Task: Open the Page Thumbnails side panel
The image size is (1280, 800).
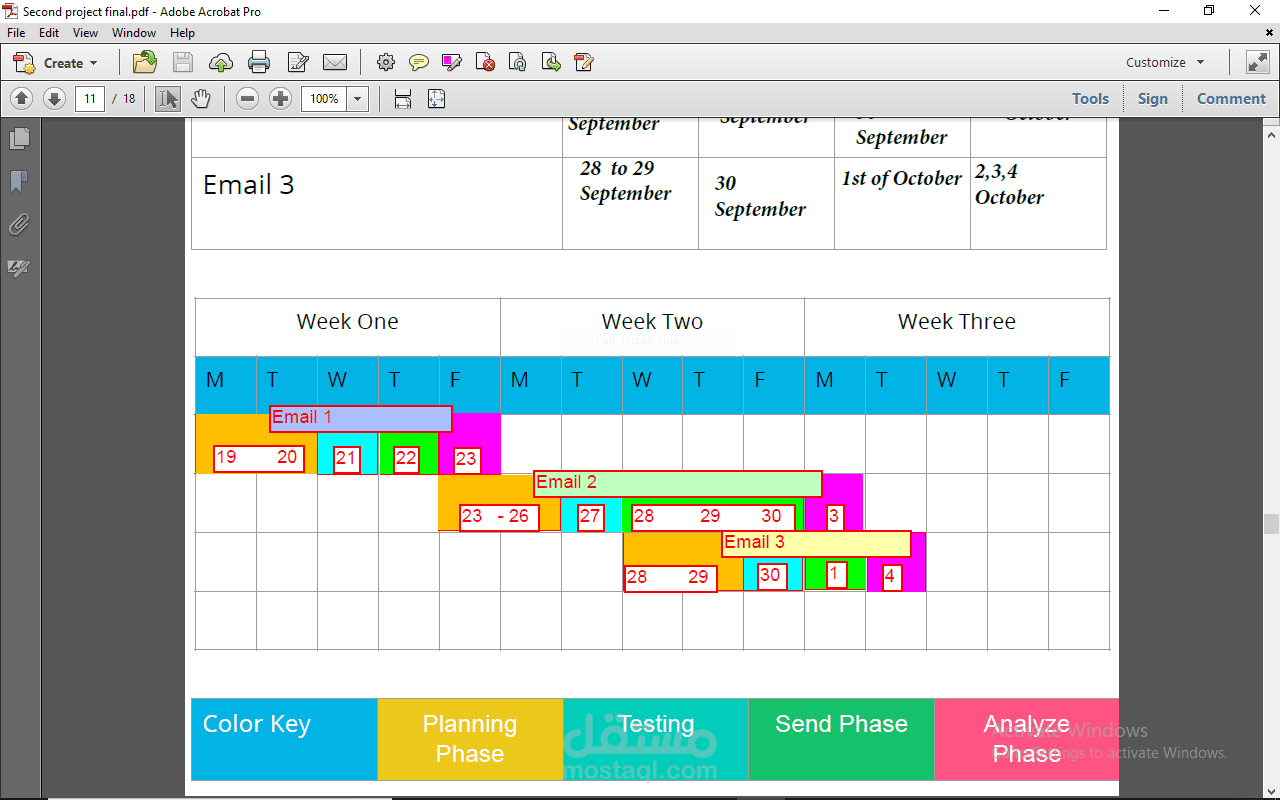Action: [19, 138]
